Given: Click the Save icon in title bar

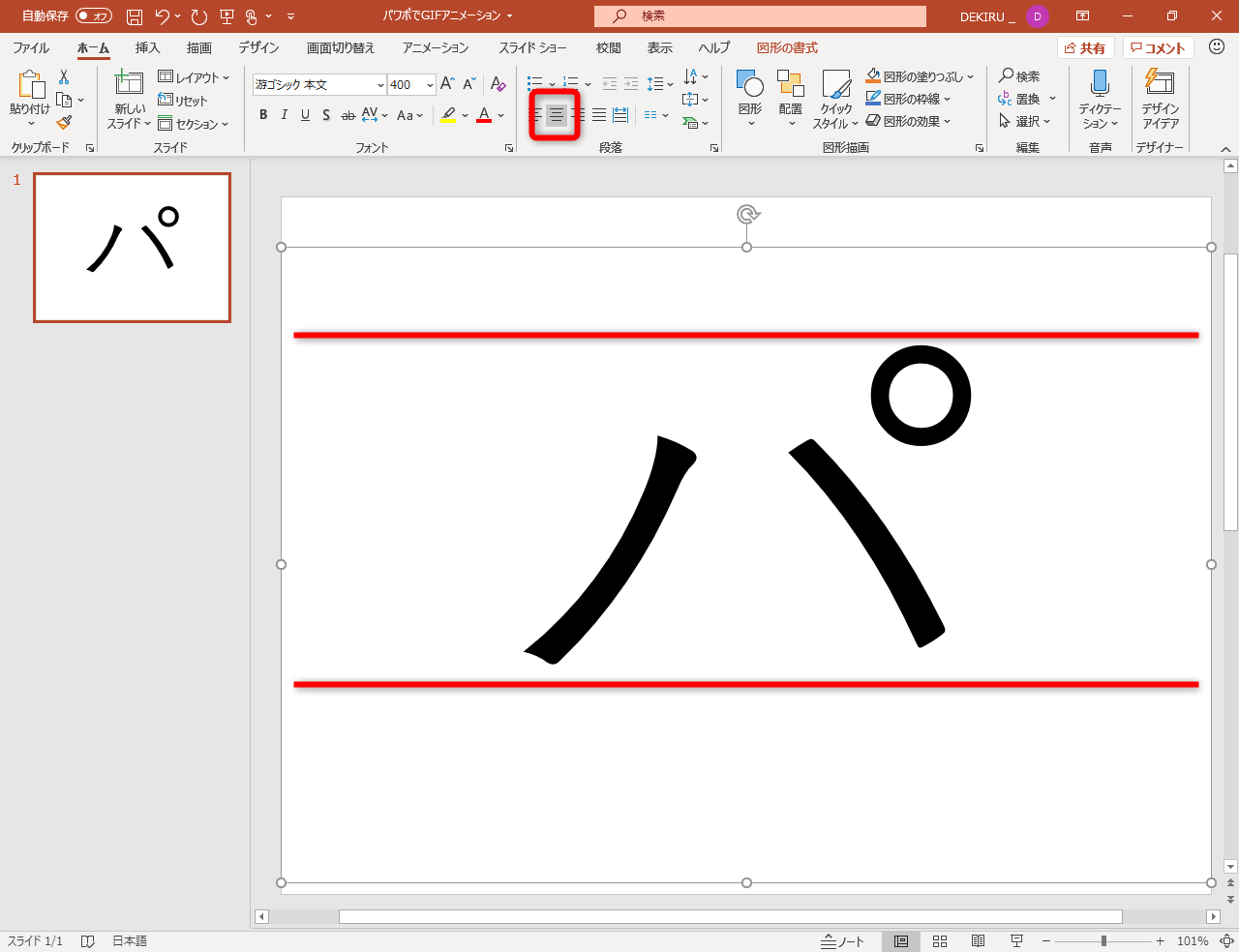Looking at the screenshot, I should 135,16.
